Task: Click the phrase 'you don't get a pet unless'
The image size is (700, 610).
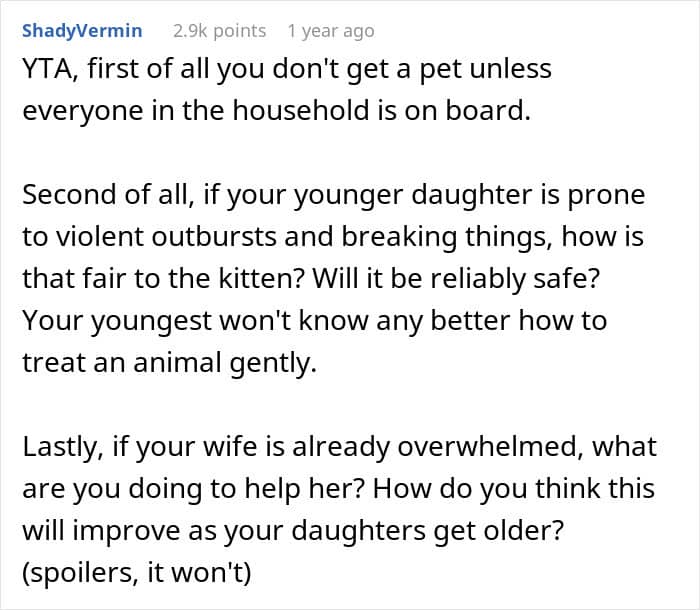Action: tap(385, 69)
